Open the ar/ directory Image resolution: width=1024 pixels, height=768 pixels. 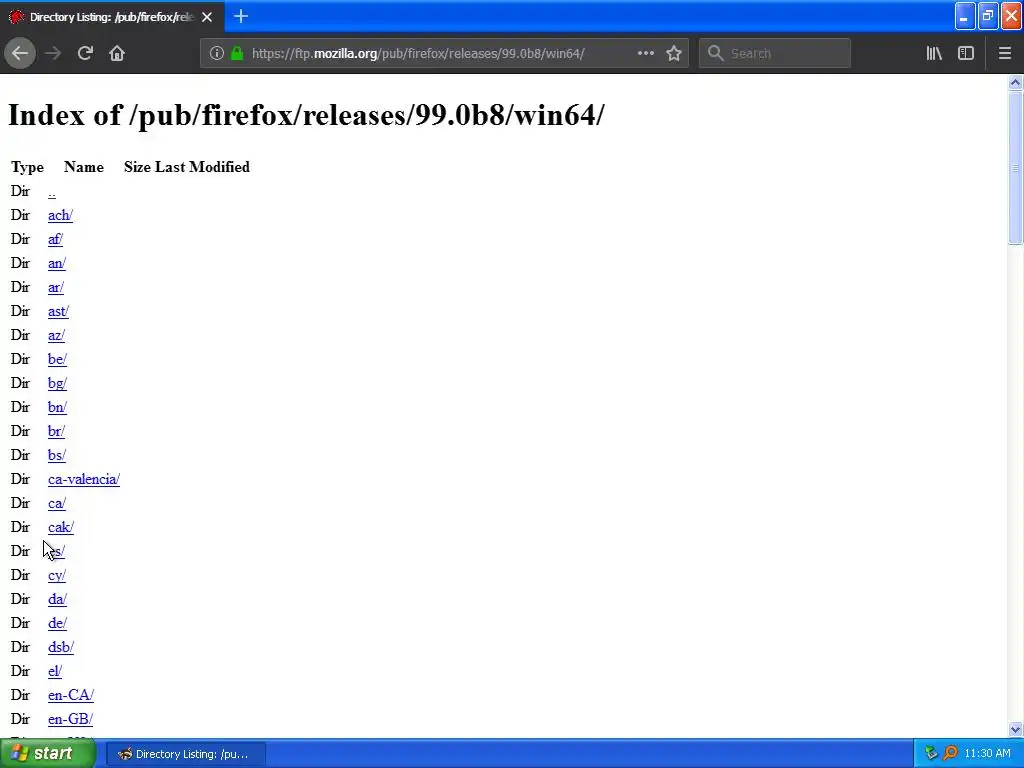click(56, 288)
